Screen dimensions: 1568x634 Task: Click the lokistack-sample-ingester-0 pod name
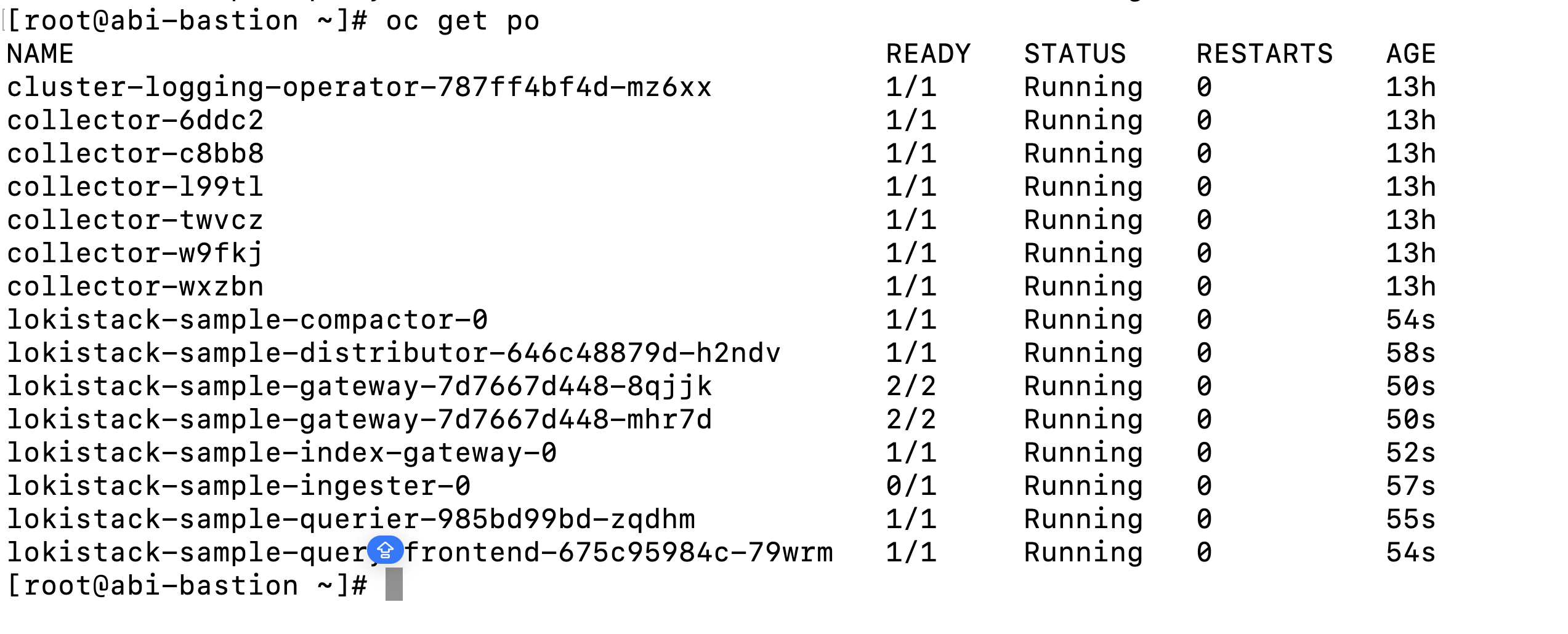pos(238,486)
